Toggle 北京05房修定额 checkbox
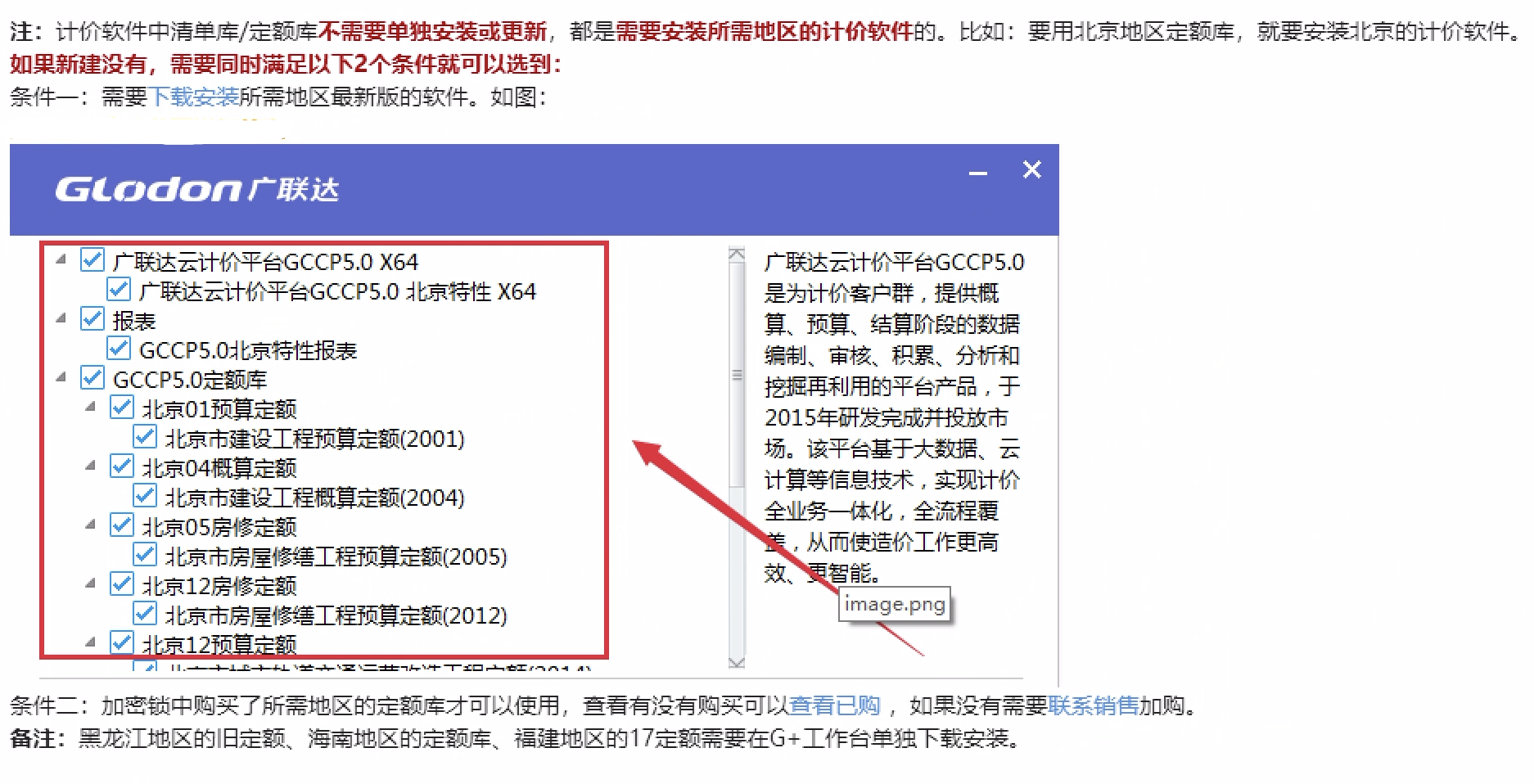 pos(121,525)
